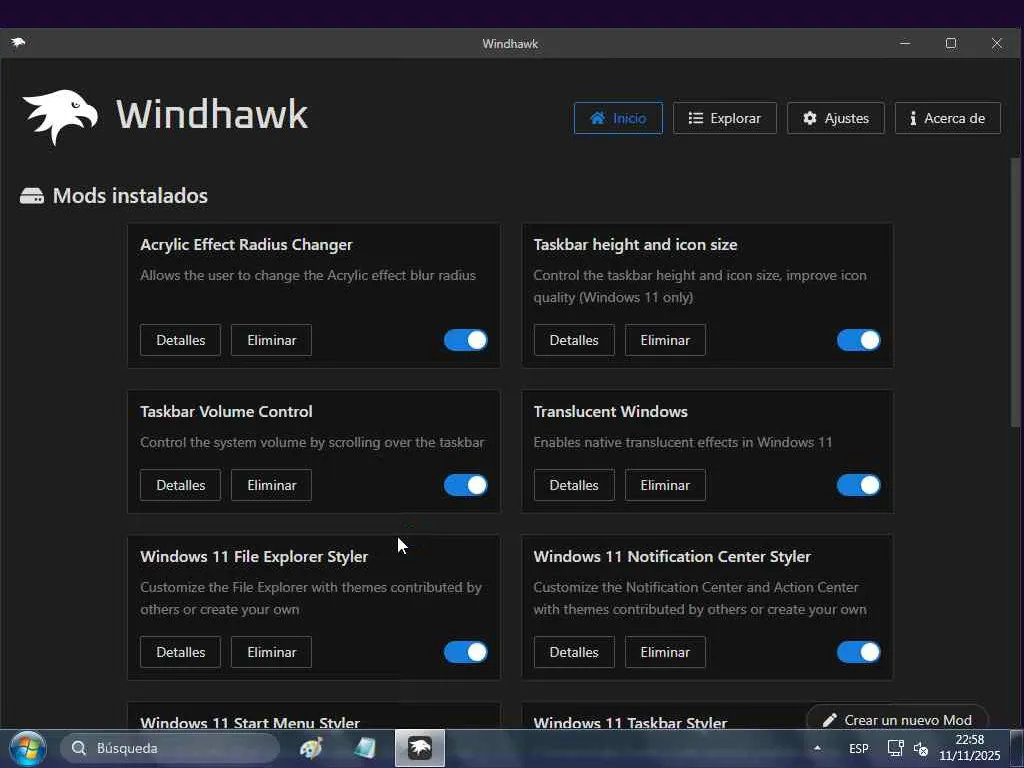Eliminar Windows 11 Notification Center Styler
The width and height of the screenshot is (1024, 768).
(x=665, y=652)
